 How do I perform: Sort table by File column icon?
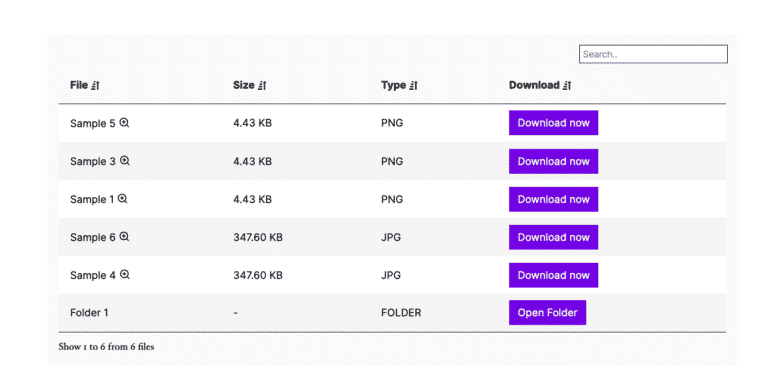96,86
